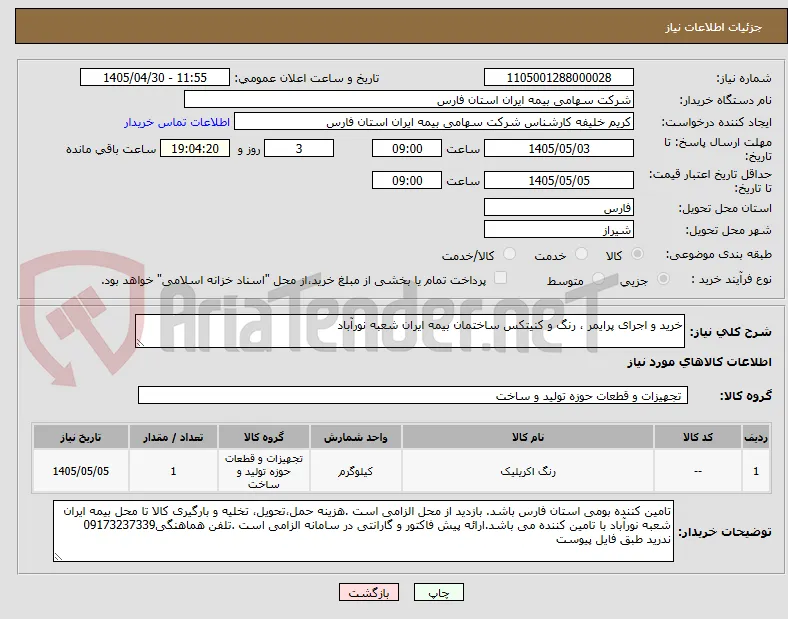Grab the resize handle of description text area

pyautogui.click(x=140, y=343)
